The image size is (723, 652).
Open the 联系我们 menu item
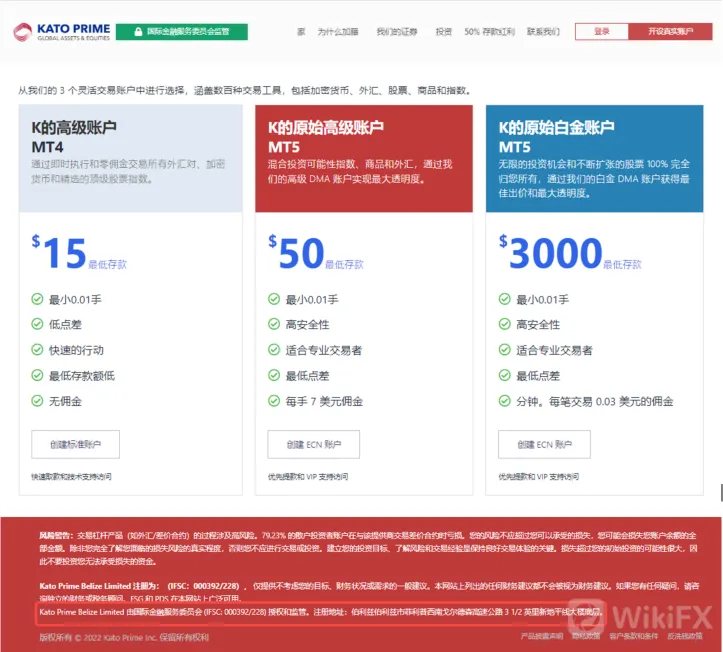pyautogui.click(x=543, y=32)
